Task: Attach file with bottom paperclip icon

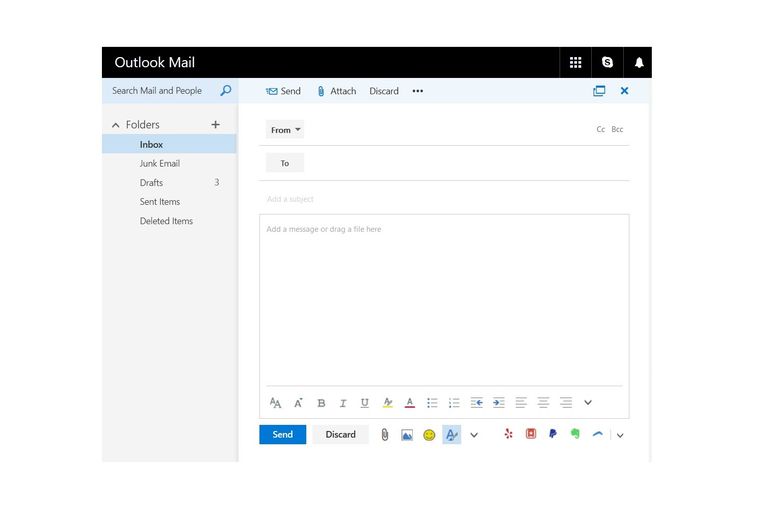Action: (385, 435)
